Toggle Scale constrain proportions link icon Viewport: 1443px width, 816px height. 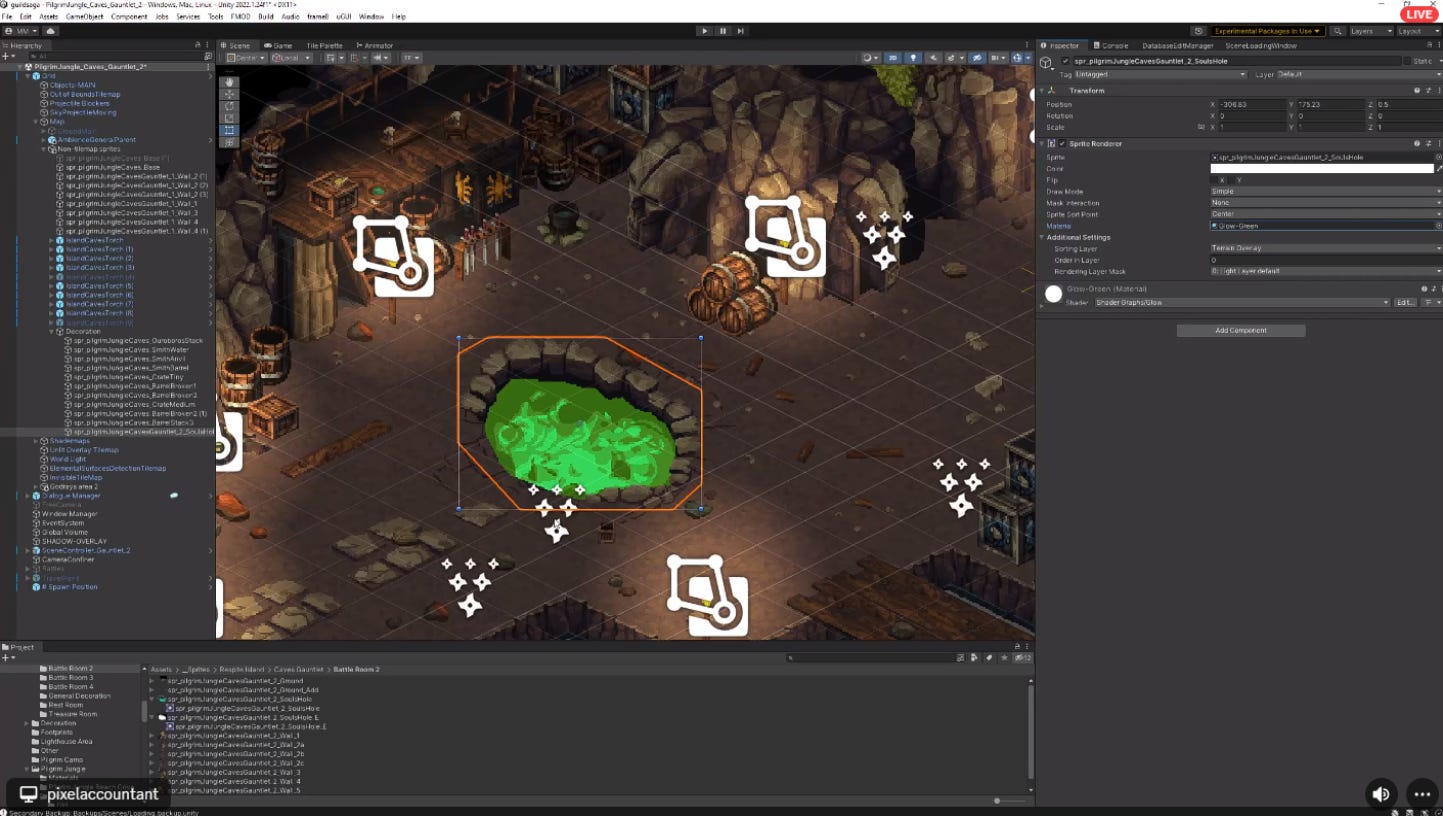1201,127
